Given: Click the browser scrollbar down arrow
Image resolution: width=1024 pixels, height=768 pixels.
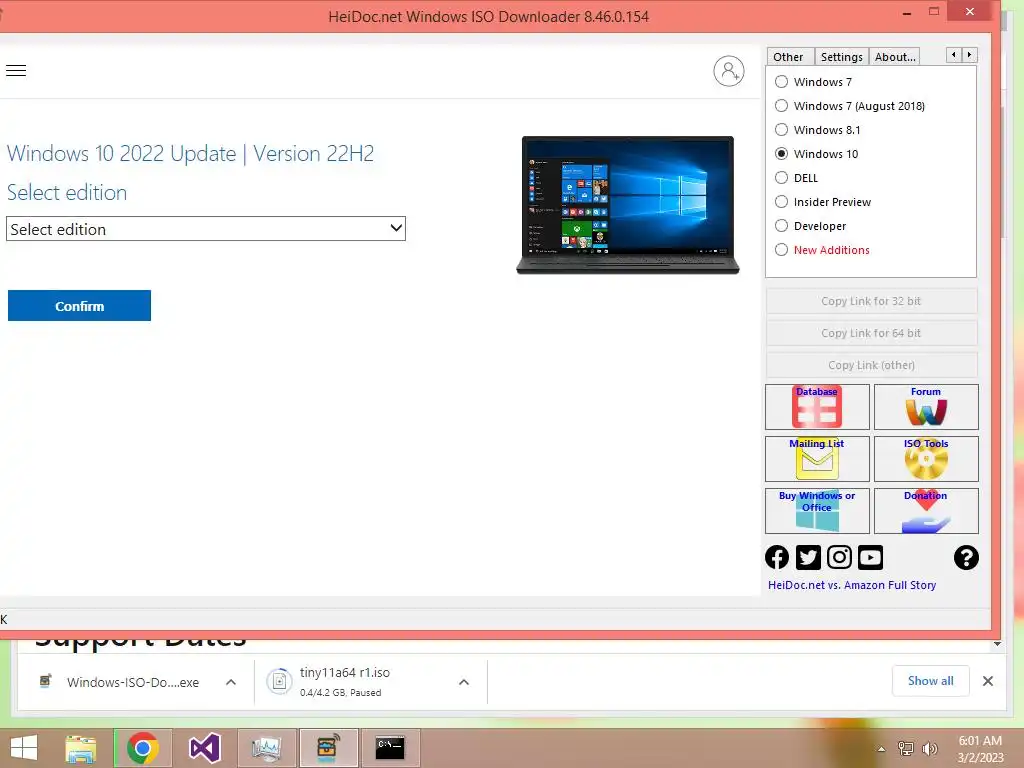Looking at the screenshot, I should 997,644.
